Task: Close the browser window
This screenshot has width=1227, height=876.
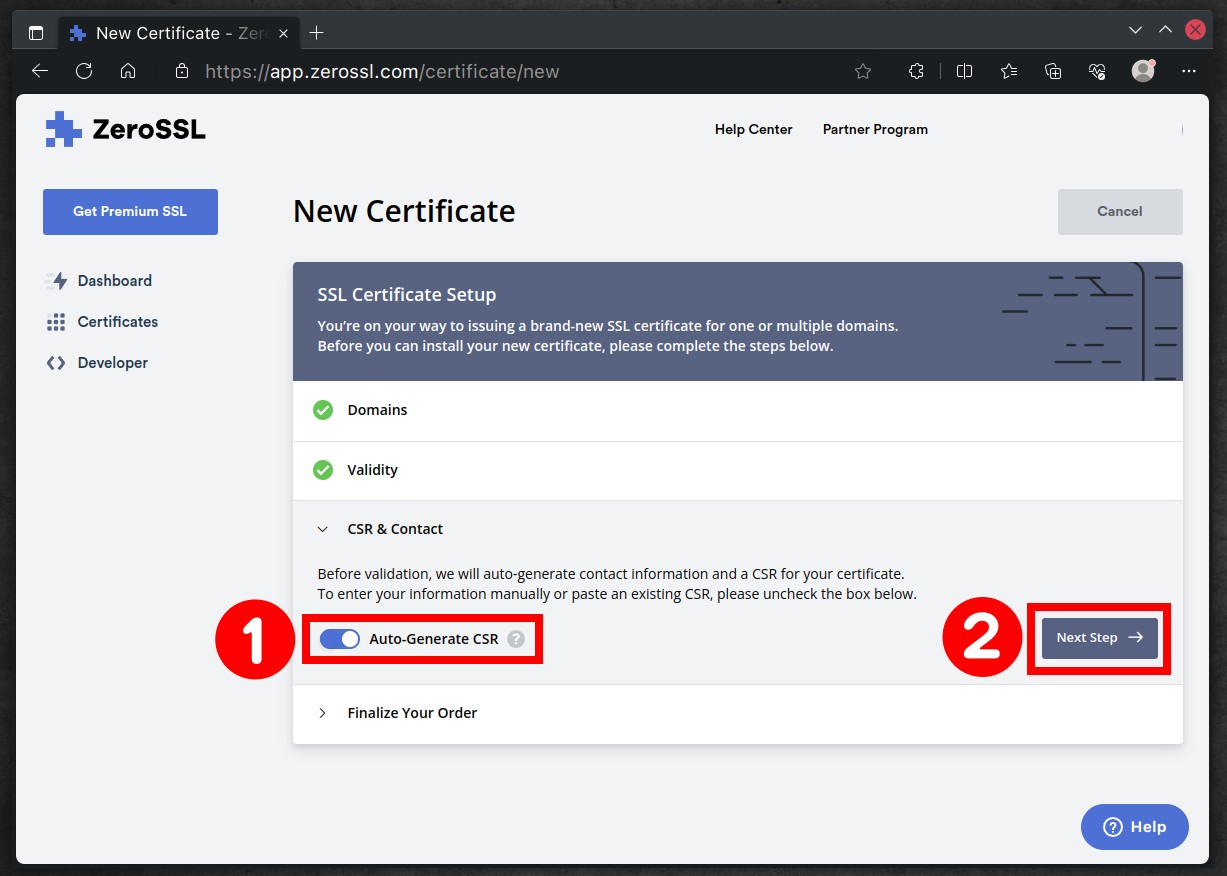Action: 1195,30
